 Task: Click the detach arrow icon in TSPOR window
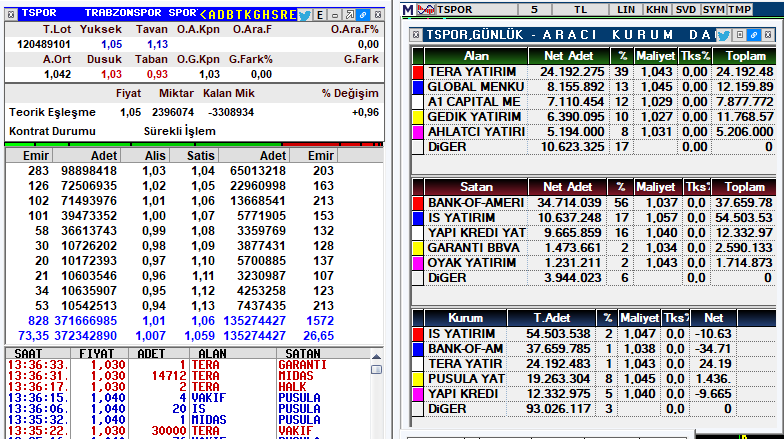coord(350,15)
